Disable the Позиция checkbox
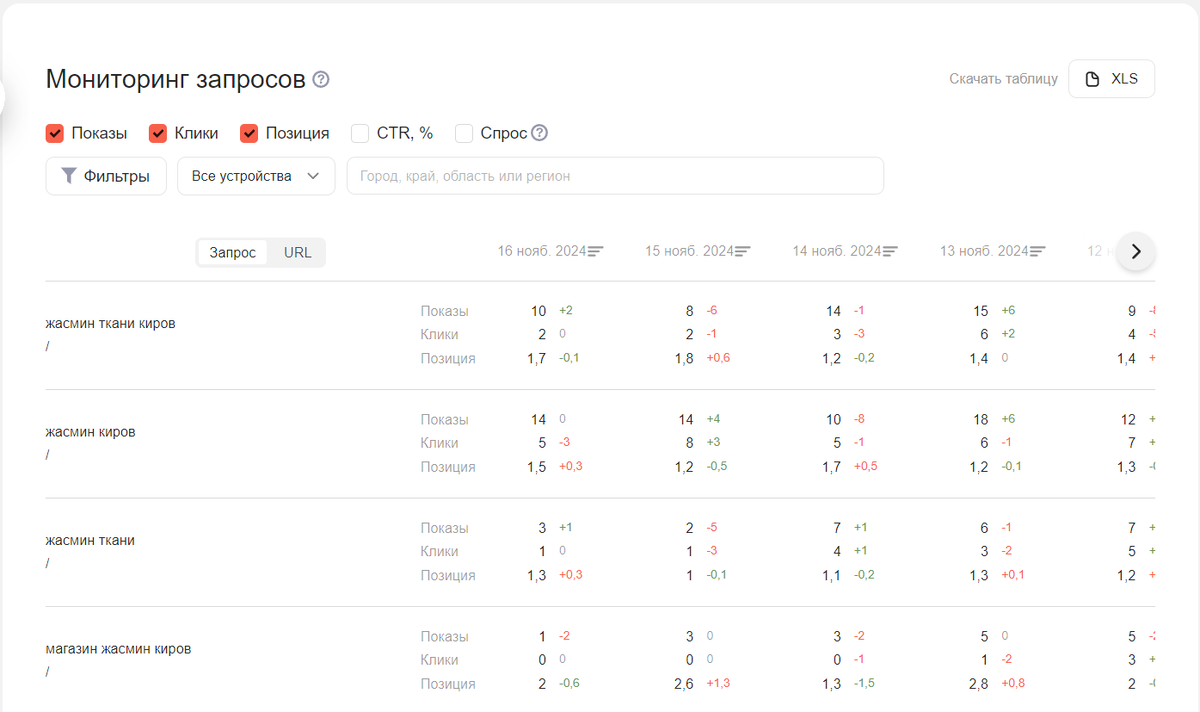The image size is (1200, 712). coord(249,133)
